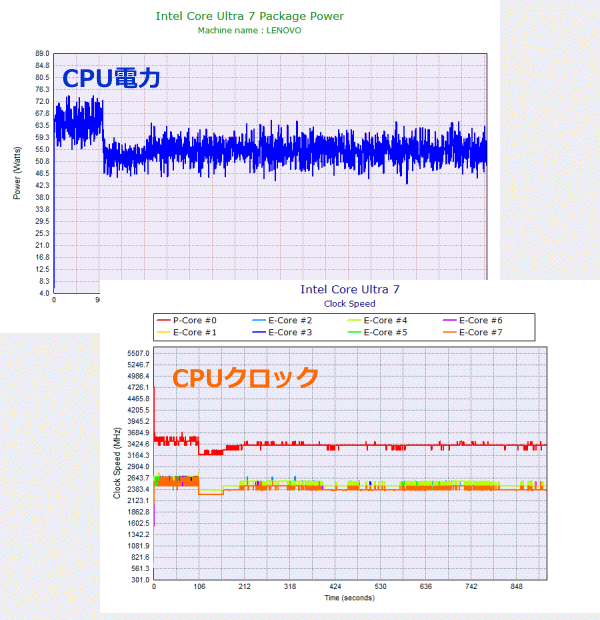Click the 424 tick on time axis
The width and height of the screenshot is (600, 620).
pyautogui.click(x=335, y=586)
